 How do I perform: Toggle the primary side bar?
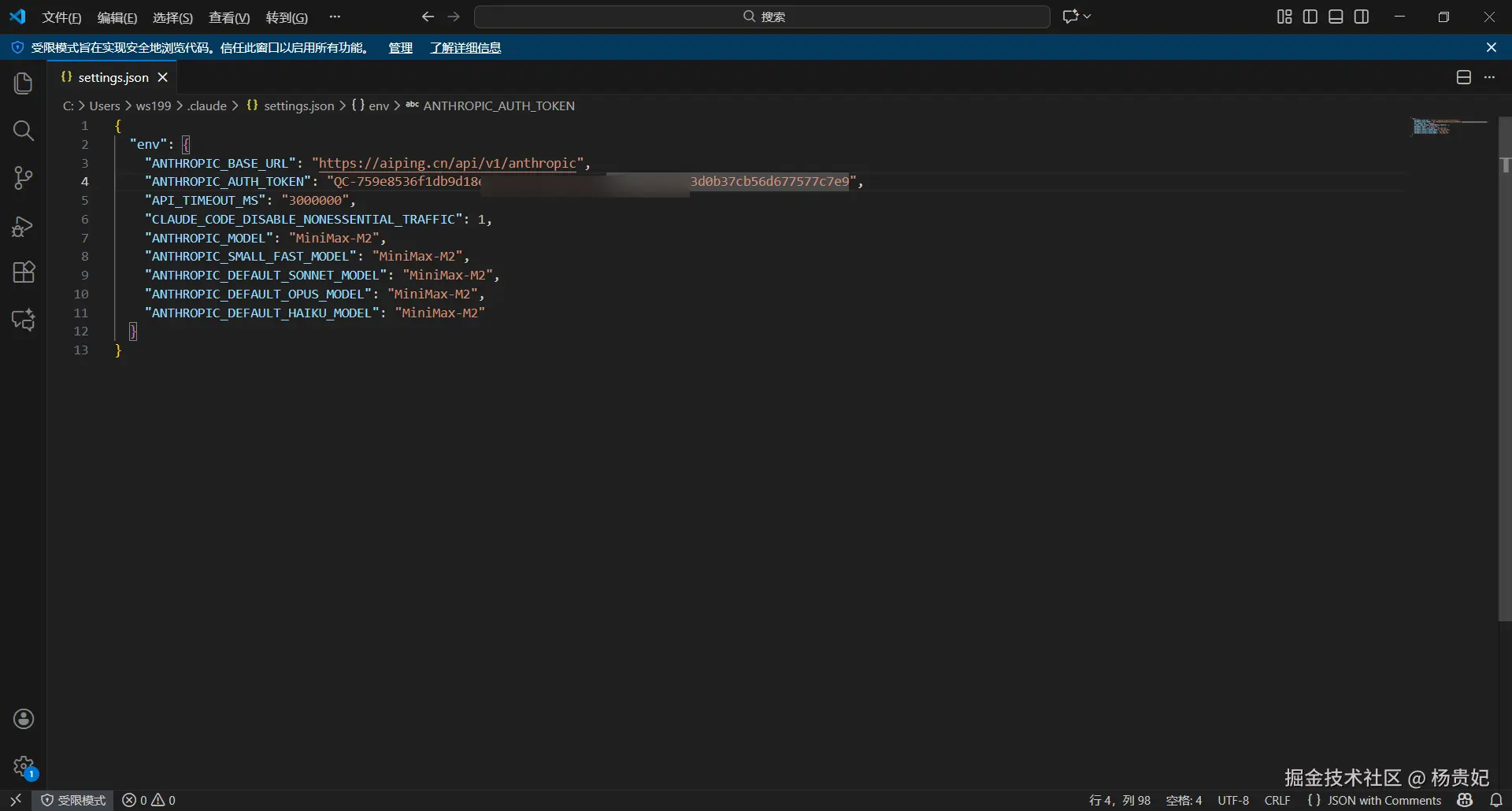[x=1310, y=17]
